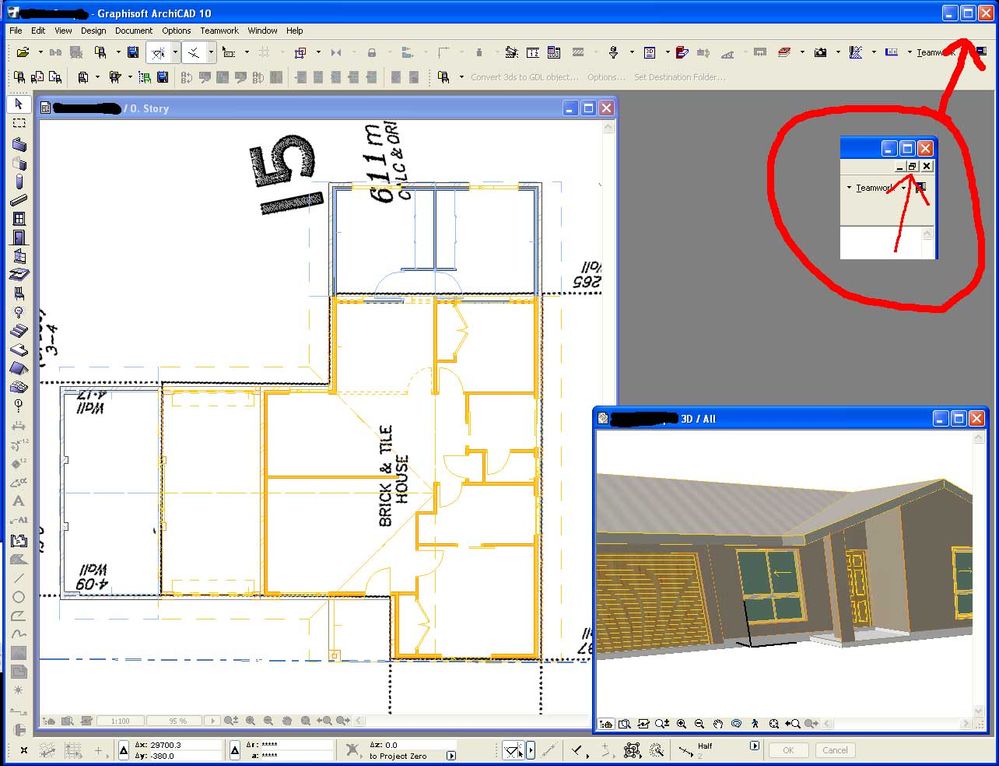Select the Door tool in the toolbox
The image size is (999, 766).
click(19, 237)
